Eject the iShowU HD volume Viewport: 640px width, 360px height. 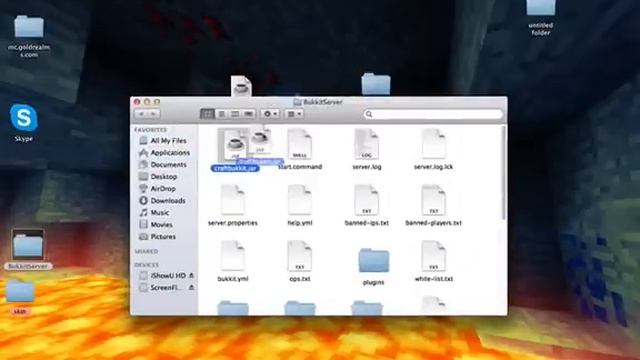(x=191, y=276)
